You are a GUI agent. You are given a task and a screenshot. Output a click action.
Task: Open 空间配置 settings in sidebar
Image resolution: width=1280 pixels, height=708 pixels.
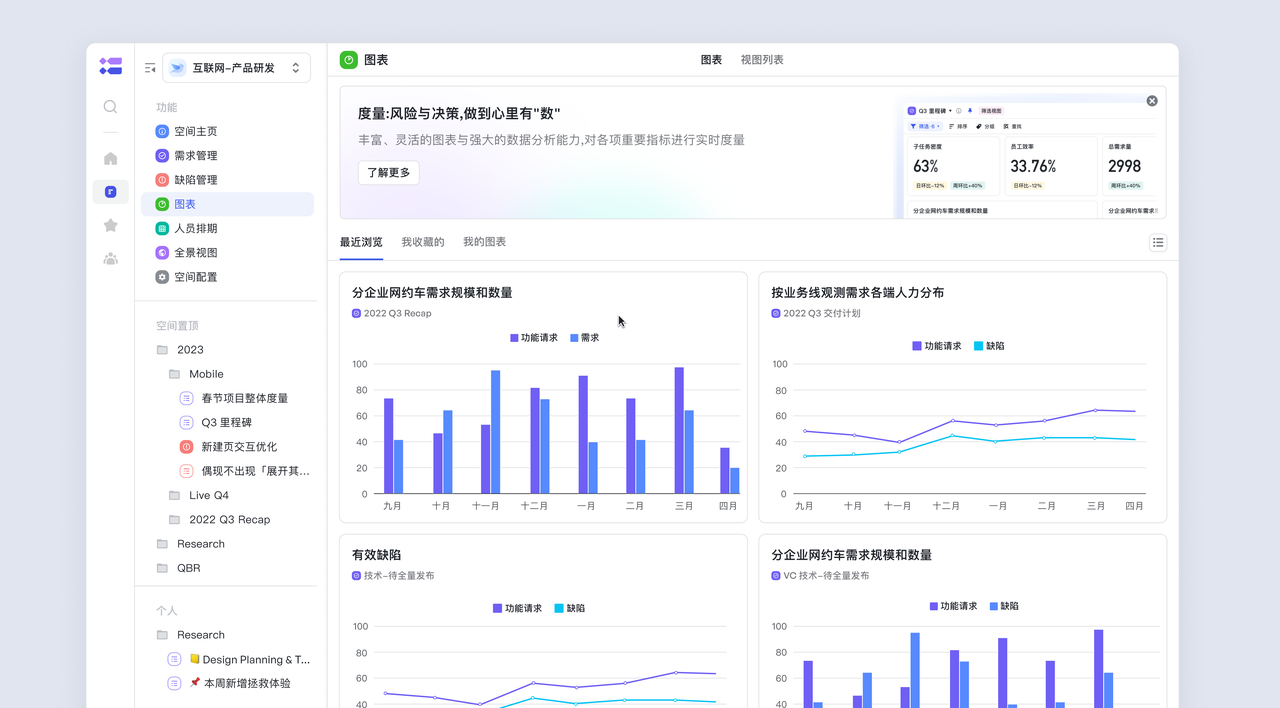(x=227, y=277)
